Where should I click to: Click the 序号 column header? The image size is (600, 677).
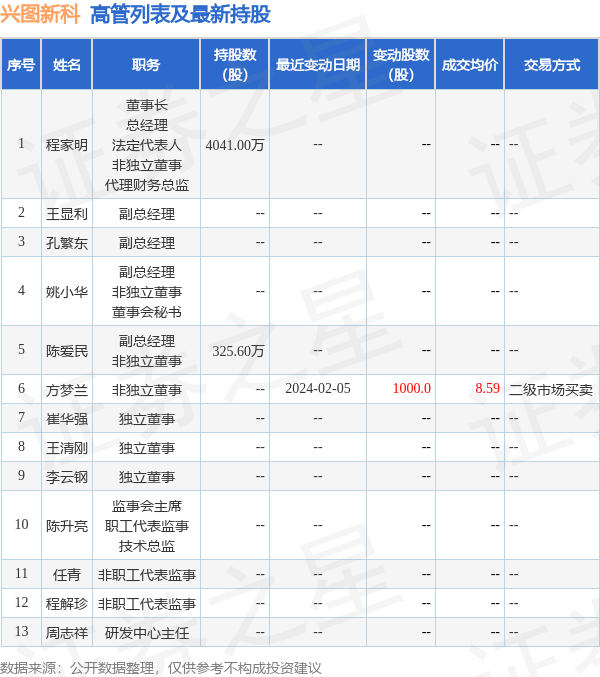[21, 65]
